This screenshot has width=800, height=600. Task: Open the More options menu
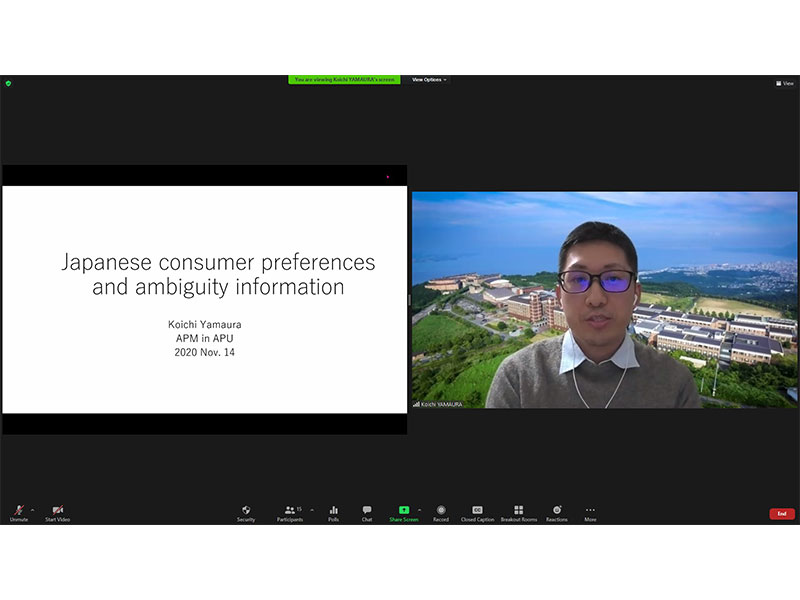(x=590, y=512)
